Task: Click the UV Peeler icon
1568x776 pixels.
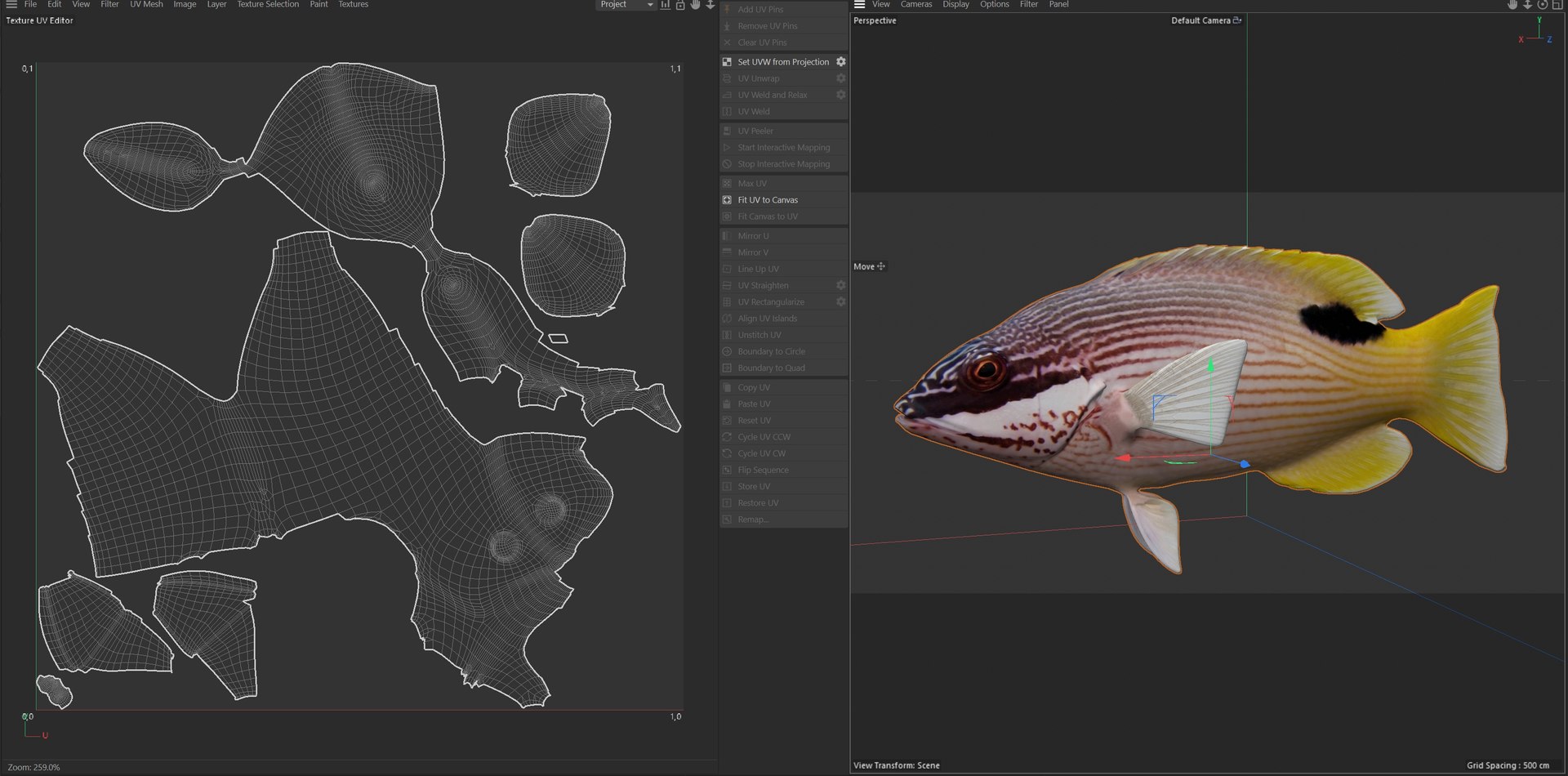Action: (x=727, y=132)
